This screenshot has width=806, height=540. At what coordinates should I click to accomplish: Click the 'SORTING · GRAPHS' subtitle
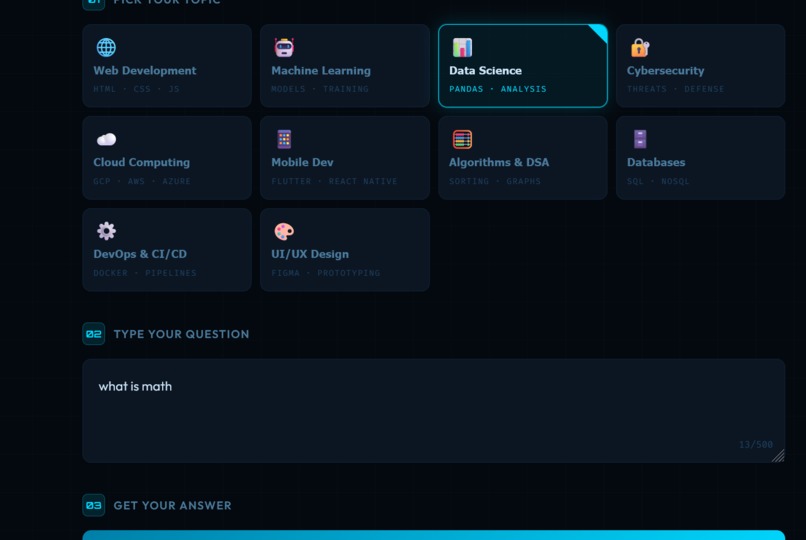(494, 181)
